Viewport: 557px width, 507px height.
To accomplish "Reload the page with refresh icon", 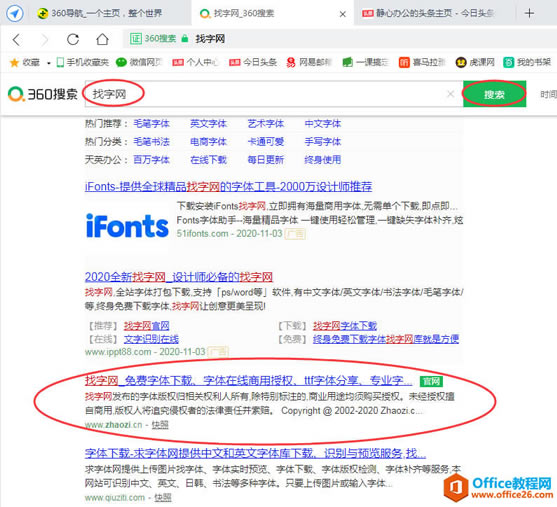I will coord(73,39).
